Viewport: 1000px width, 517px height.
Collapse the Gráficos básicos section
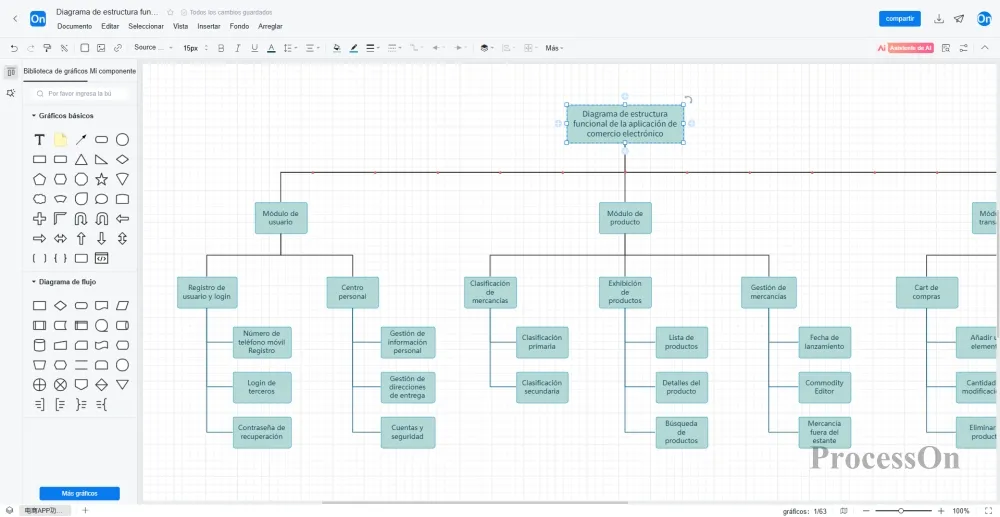point(33,116)
